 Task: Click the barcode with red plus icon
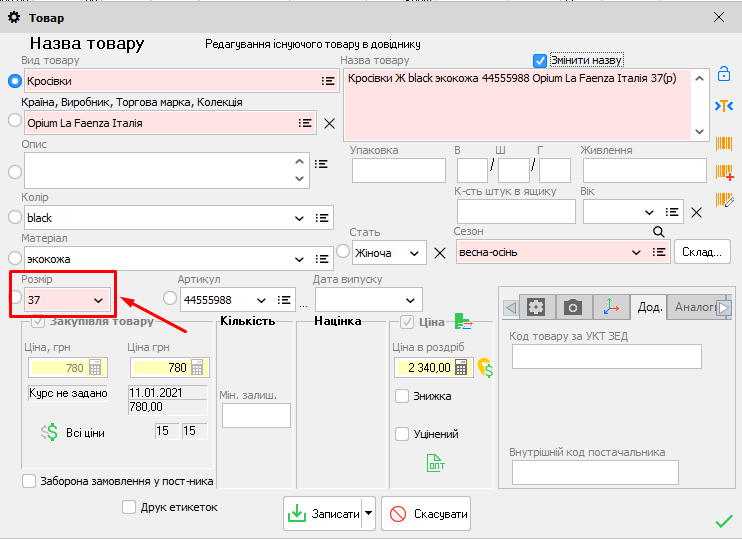click(x=724, y=172)
